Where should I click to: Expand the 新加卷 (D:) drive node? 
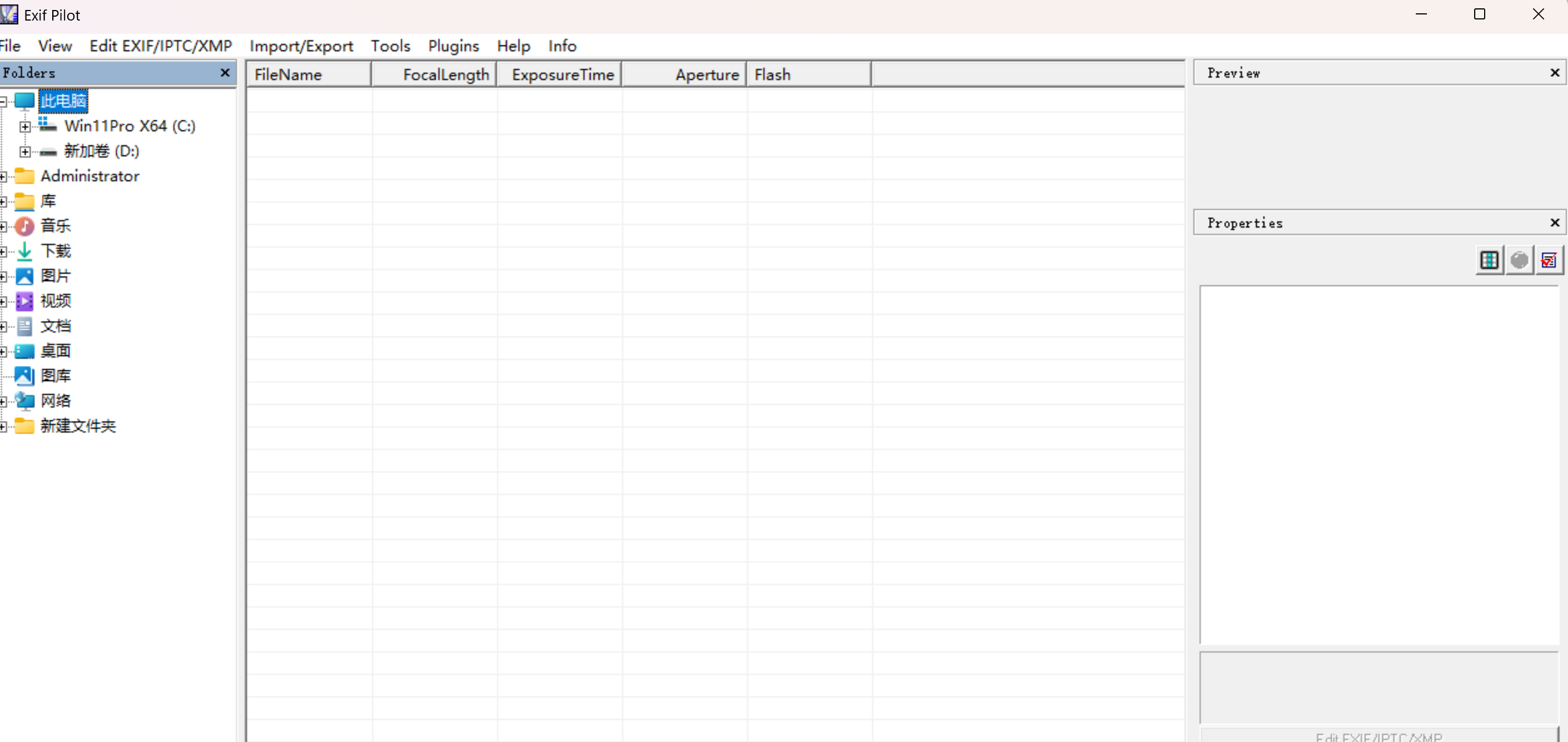(x=25, y=152)
